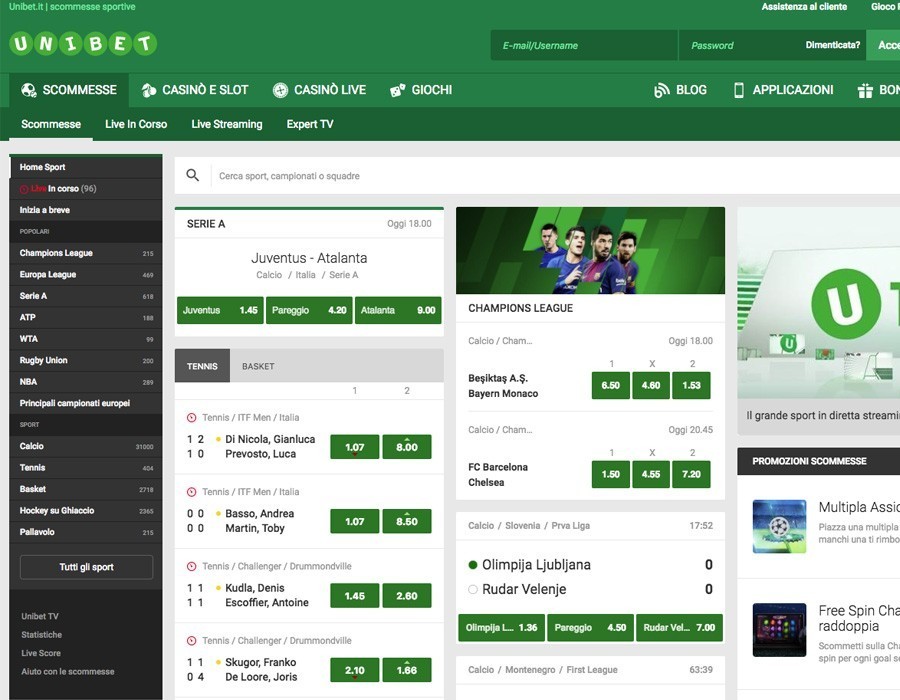Click the feed icon beside BLOG

coord(661,90)
